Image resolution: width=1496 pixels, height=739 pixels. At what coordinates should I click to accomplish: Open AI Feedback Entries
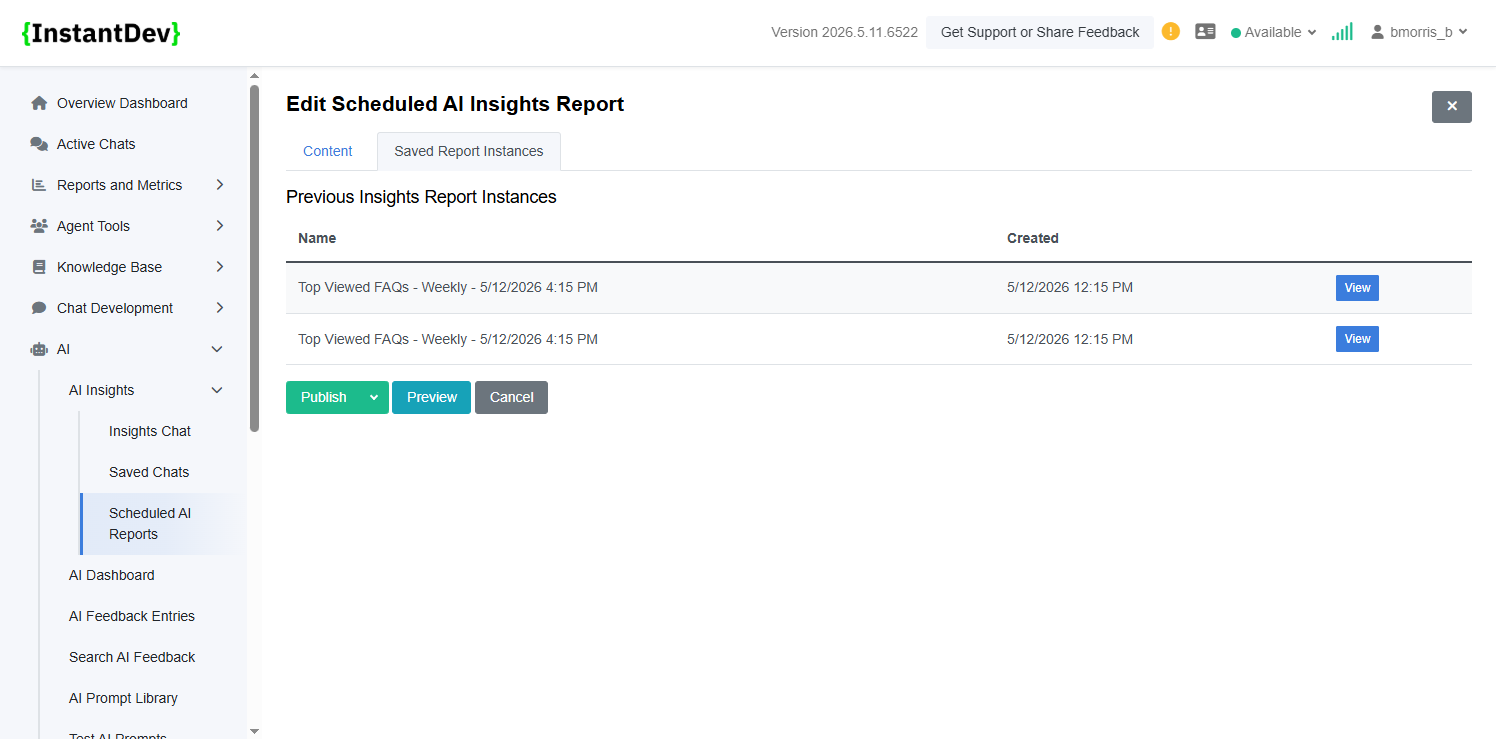(132, 616)
